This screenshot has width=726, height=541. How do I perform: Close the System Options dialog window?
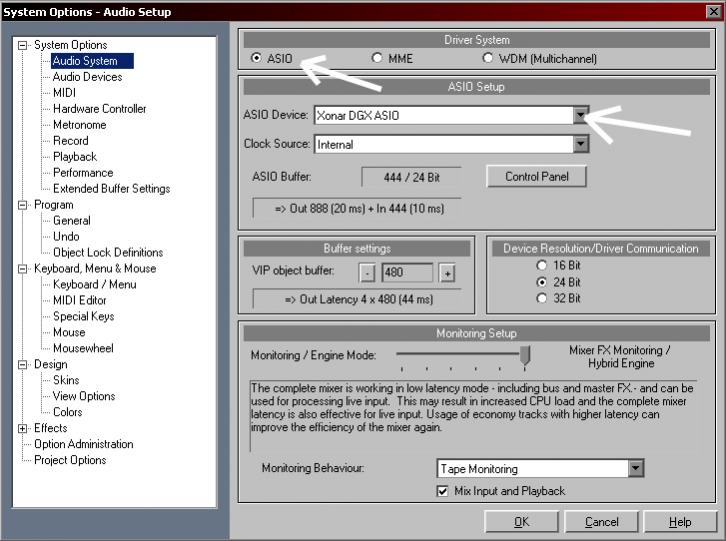click(x=711, y=12)
